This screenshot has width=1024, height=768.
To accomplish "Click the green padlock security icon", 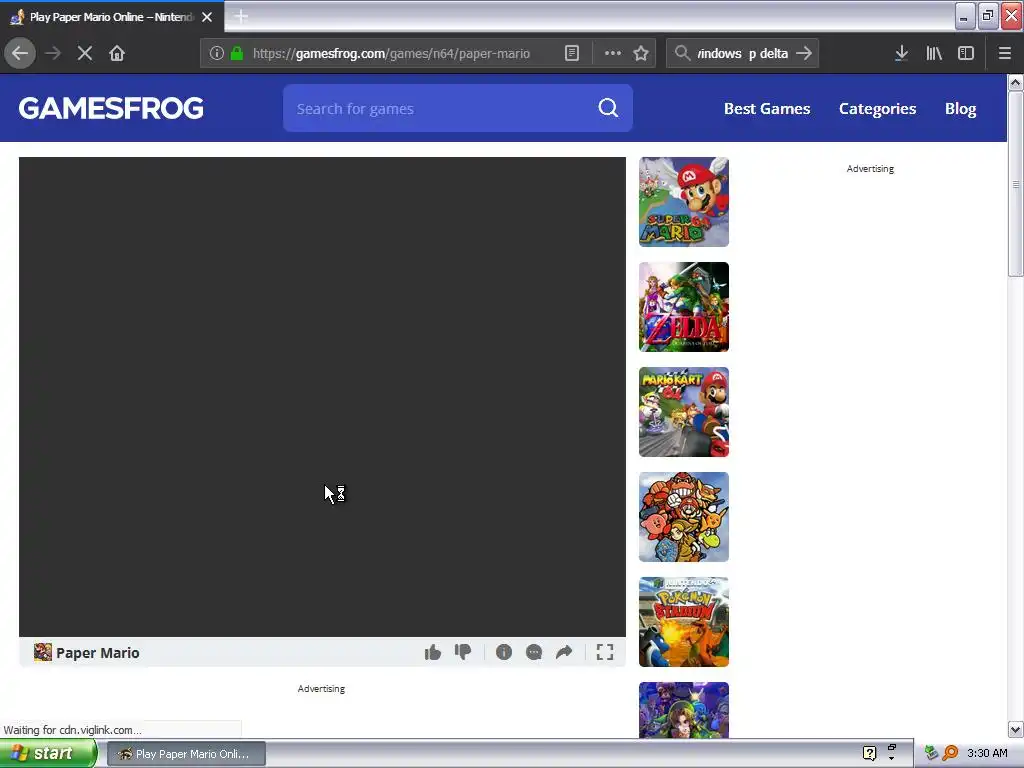I will (x=237, y=53).
